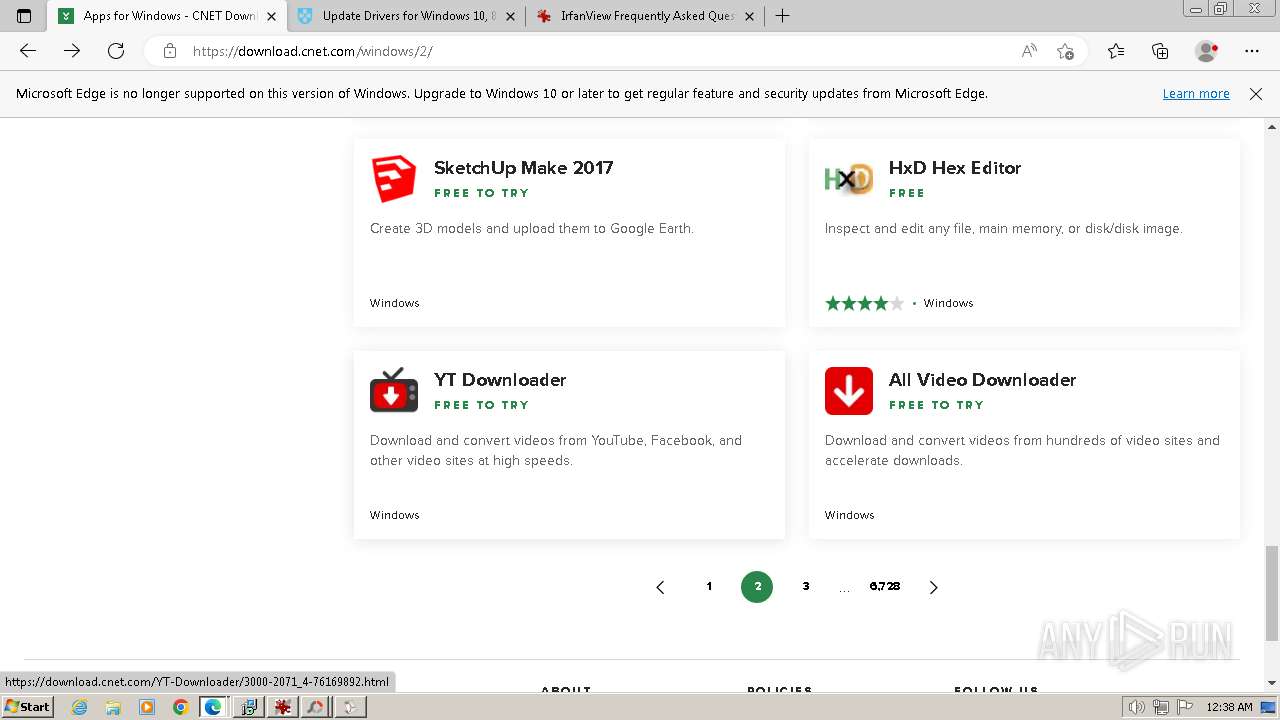Image resolution: width=1280 pixels, height=720 pixels.
Task: Click the network tray icon
Action: pyautogui.click(x=1161, y=707)
